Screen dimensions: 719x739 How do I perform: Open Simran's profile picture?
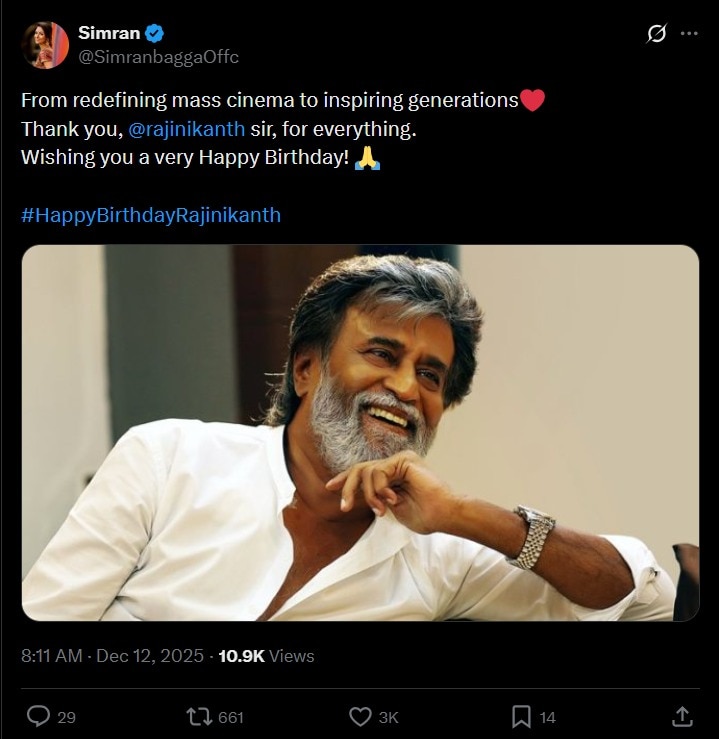tap(45, 45)
